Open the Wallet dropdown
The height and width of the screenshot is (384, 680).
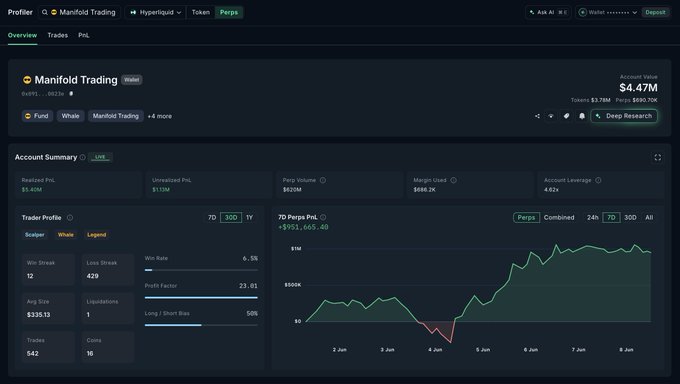608,12
